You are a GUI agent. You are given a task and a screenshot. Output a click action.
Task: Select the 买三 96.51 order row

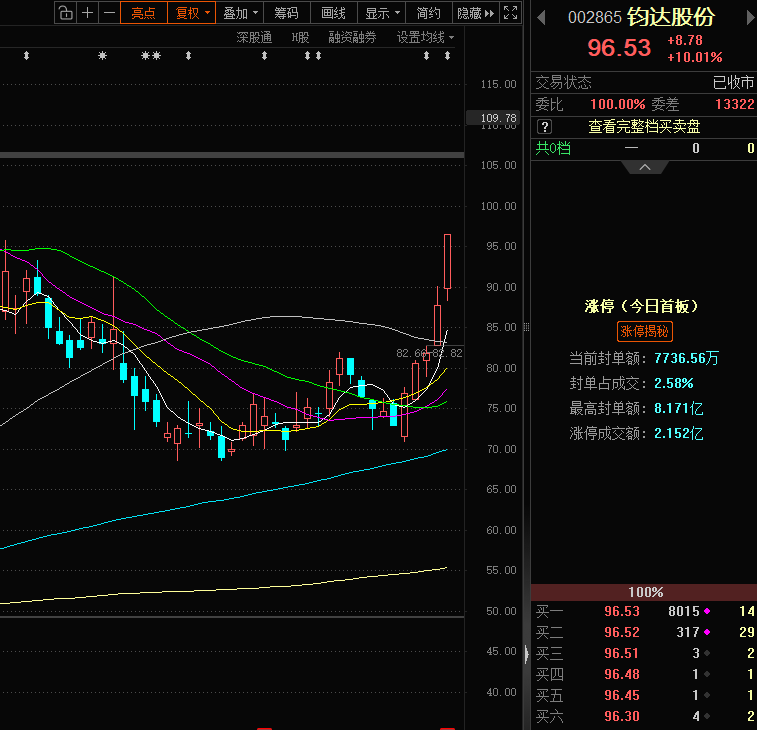(644, 653)
